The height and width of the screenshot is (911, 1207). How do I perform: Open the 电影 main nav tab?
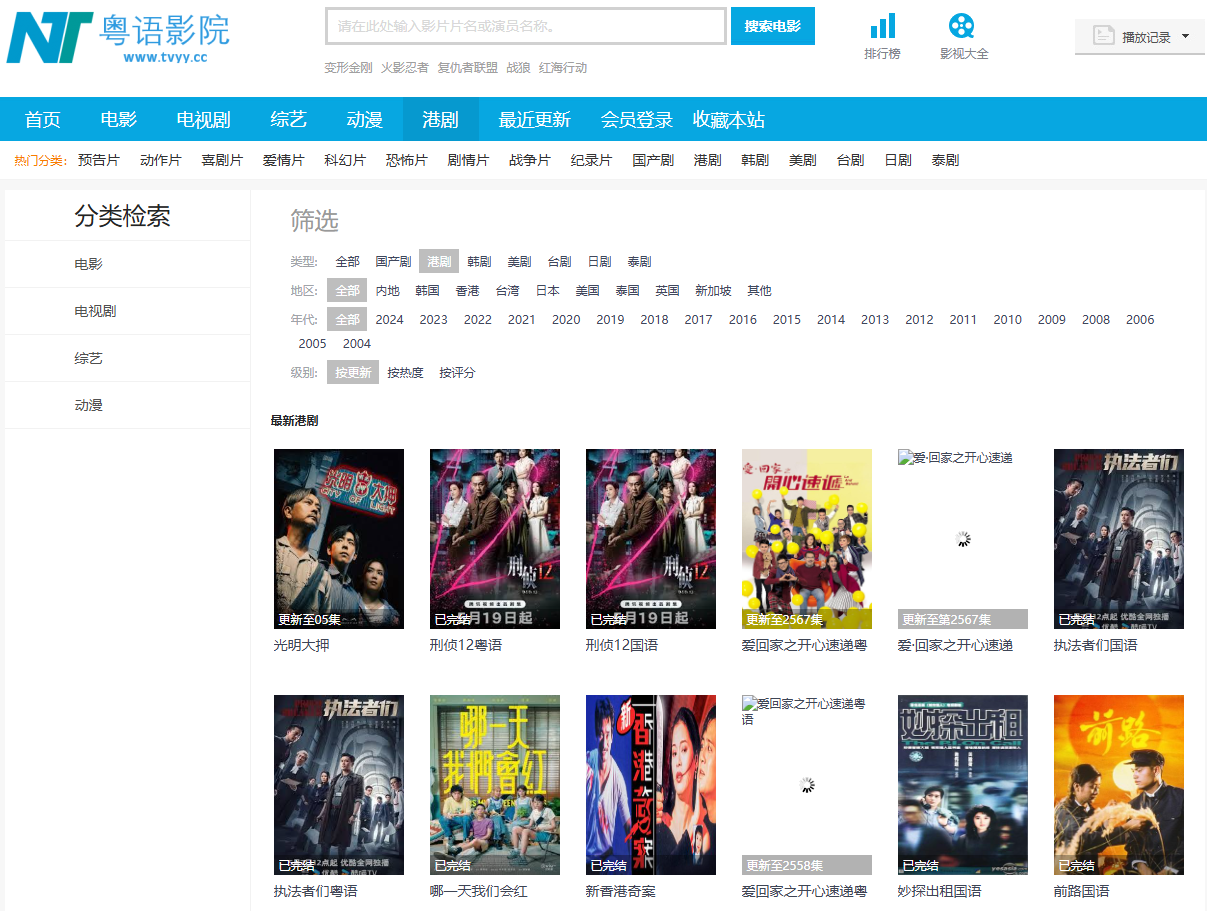119,120
